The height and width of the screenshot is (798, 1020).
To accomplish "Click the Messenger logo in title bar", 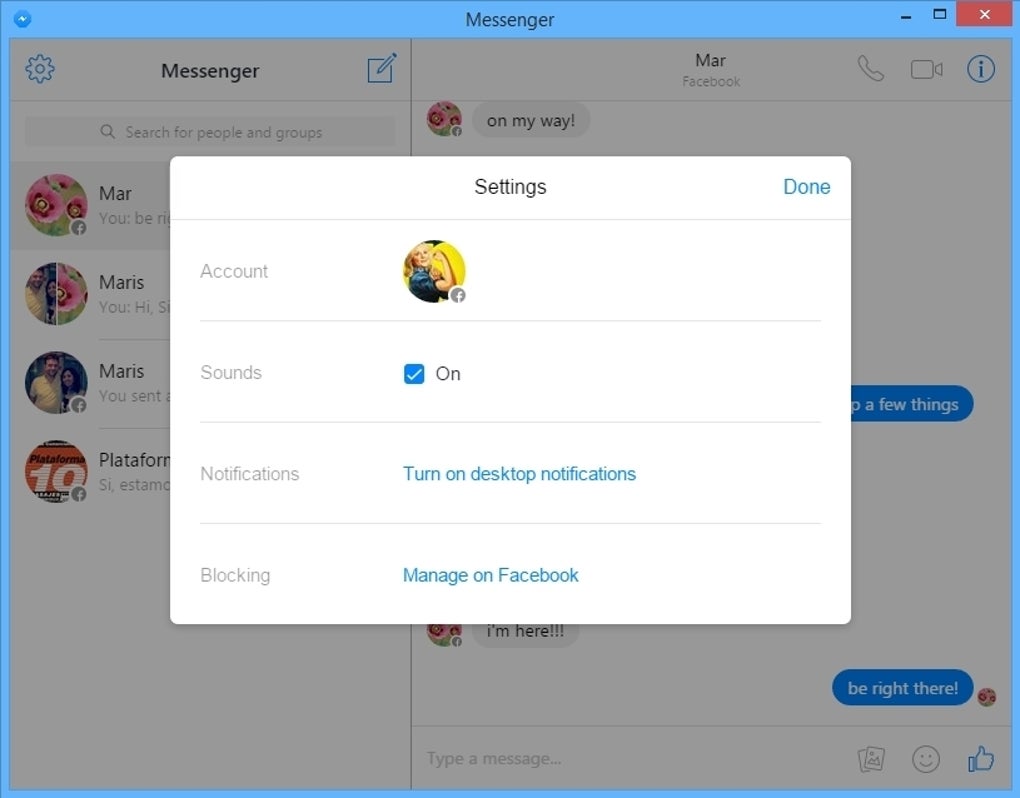I will coord(22,19).
